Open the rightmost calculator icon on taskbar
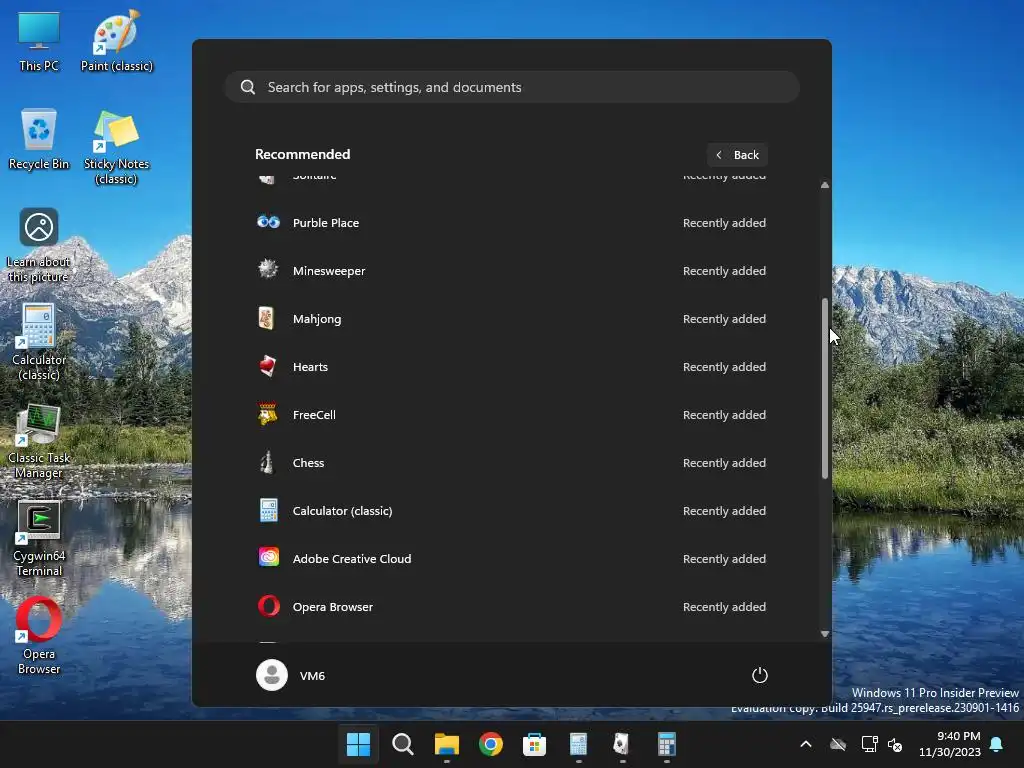1024x768 pixels. (666, 744)
